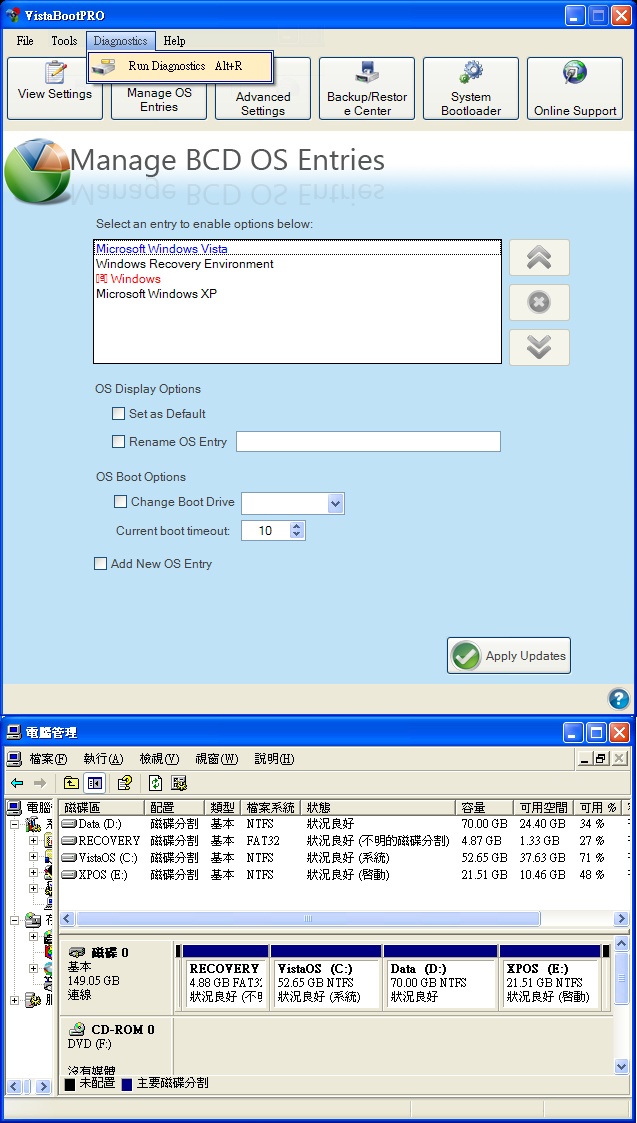The image size is (637, 1123).
Task: Click the right arrow of volume list horizontal scrollbar
Action: pos(621,918)
